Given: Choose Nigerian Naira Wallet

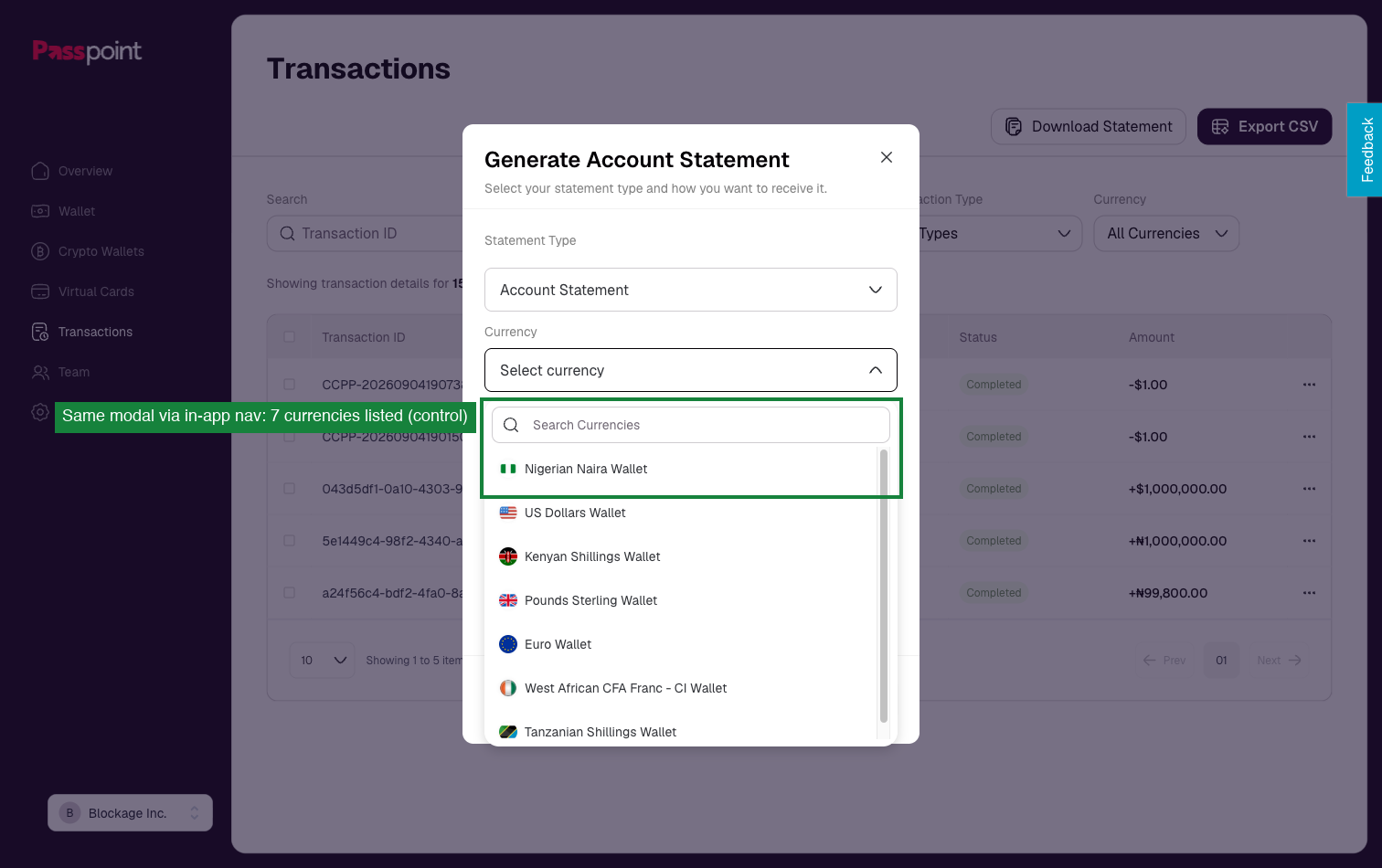Looking at the screenshot, I should (x=681, y=469).
